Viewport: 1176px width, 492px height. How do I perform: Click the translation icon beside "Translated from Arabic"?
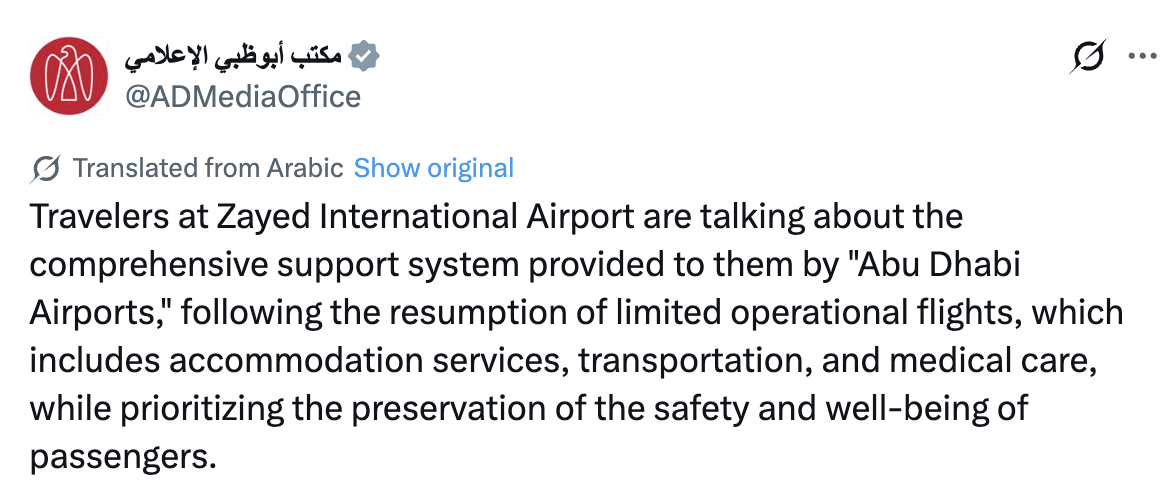tap(46, 168)
